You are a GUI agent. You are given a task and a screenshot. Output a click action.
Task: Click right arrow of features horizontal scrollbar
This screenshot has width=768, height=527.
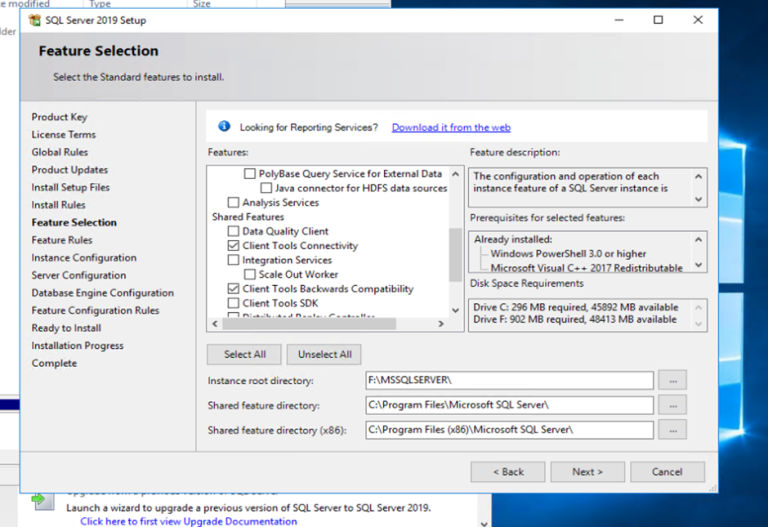point(441,324)
